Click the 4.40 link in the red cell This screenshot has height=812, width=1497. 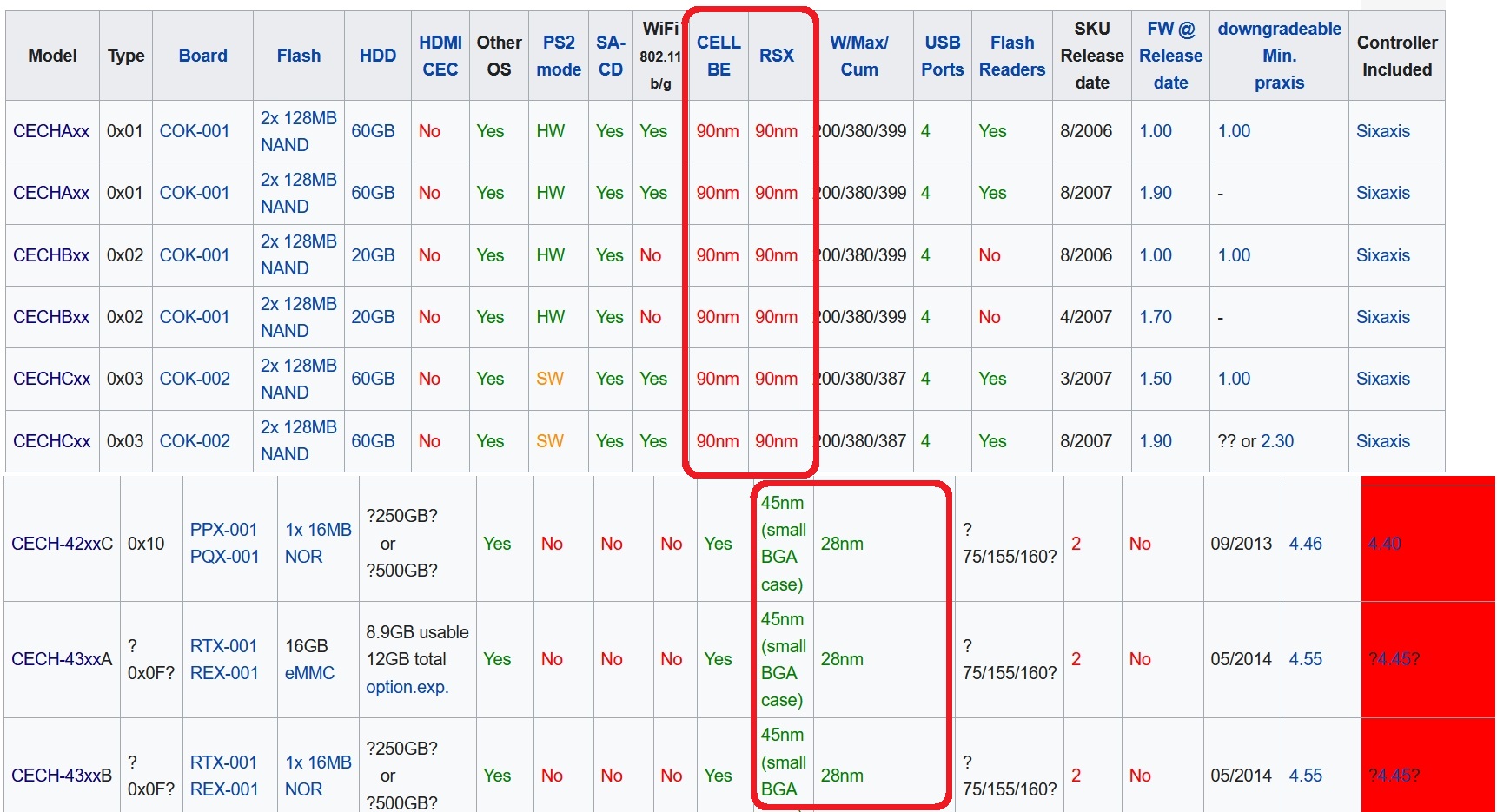pos(1385,544)
